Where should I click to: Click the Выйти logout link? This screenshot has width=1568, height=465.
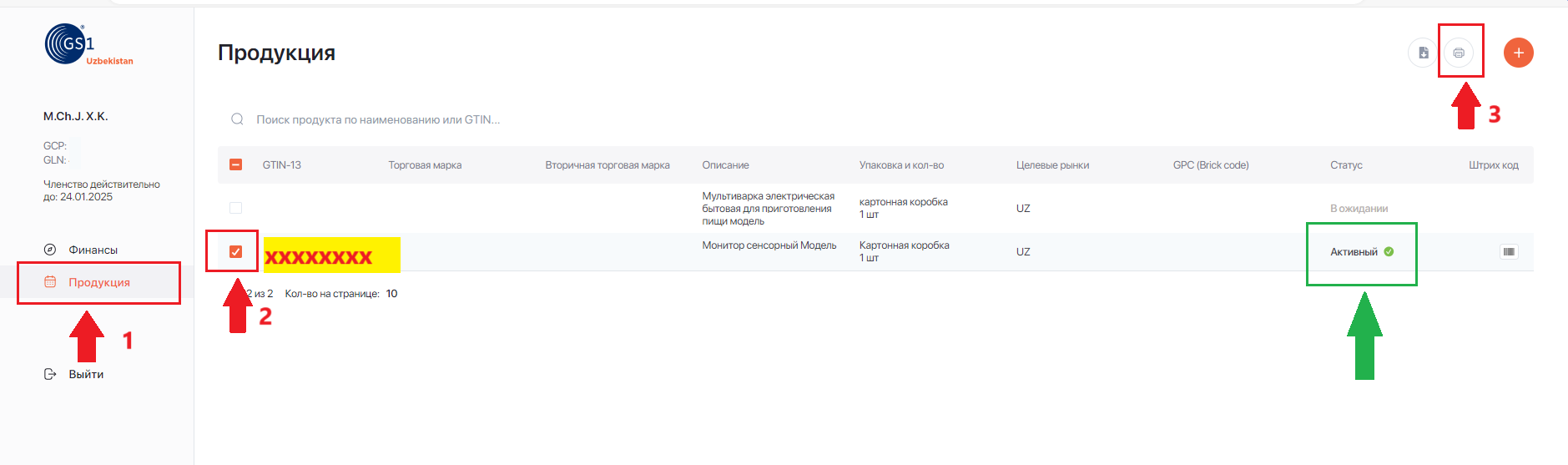(86, 374)
